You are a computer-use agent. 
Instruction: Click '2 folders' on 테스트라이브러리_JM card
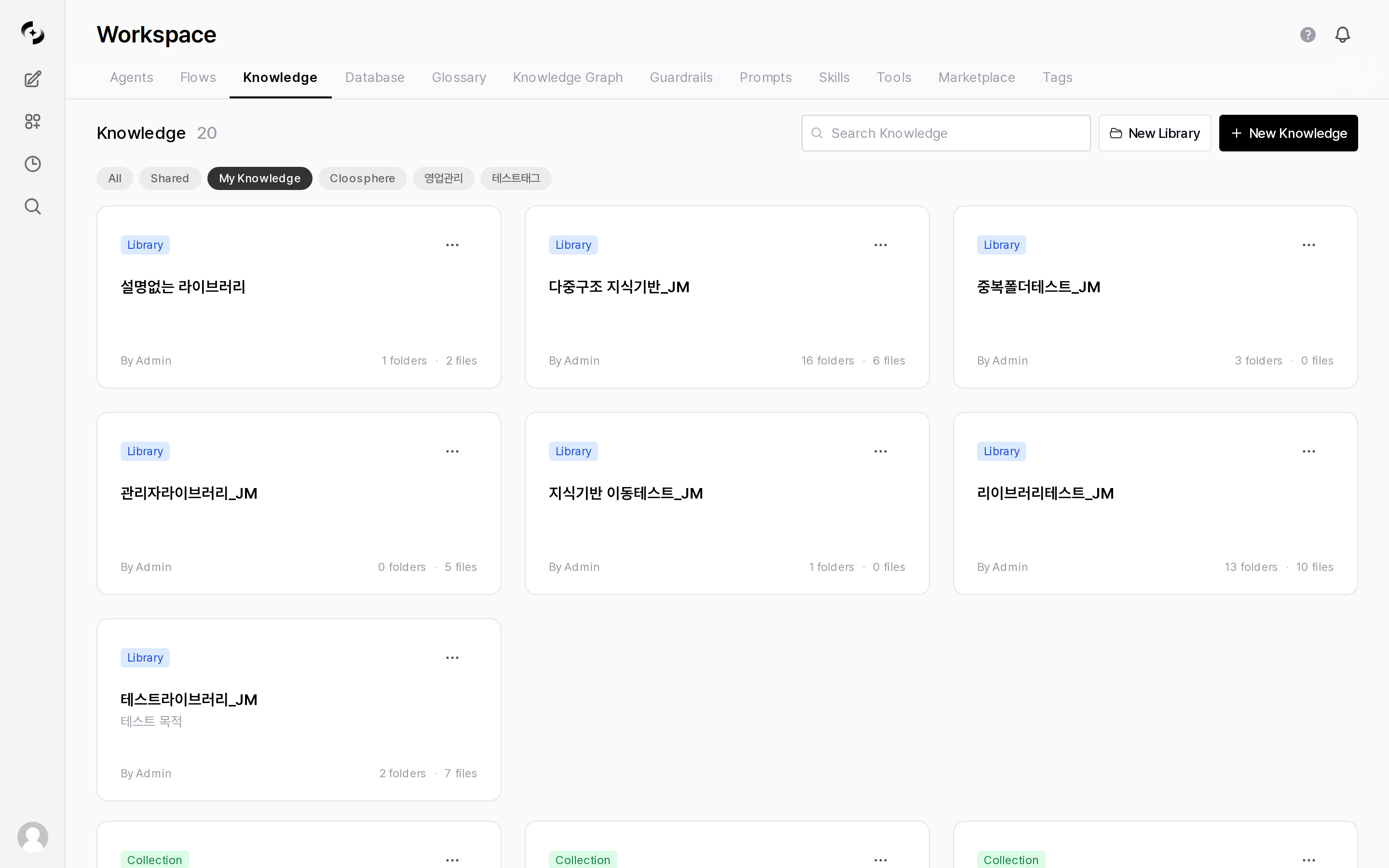(402, 773)
